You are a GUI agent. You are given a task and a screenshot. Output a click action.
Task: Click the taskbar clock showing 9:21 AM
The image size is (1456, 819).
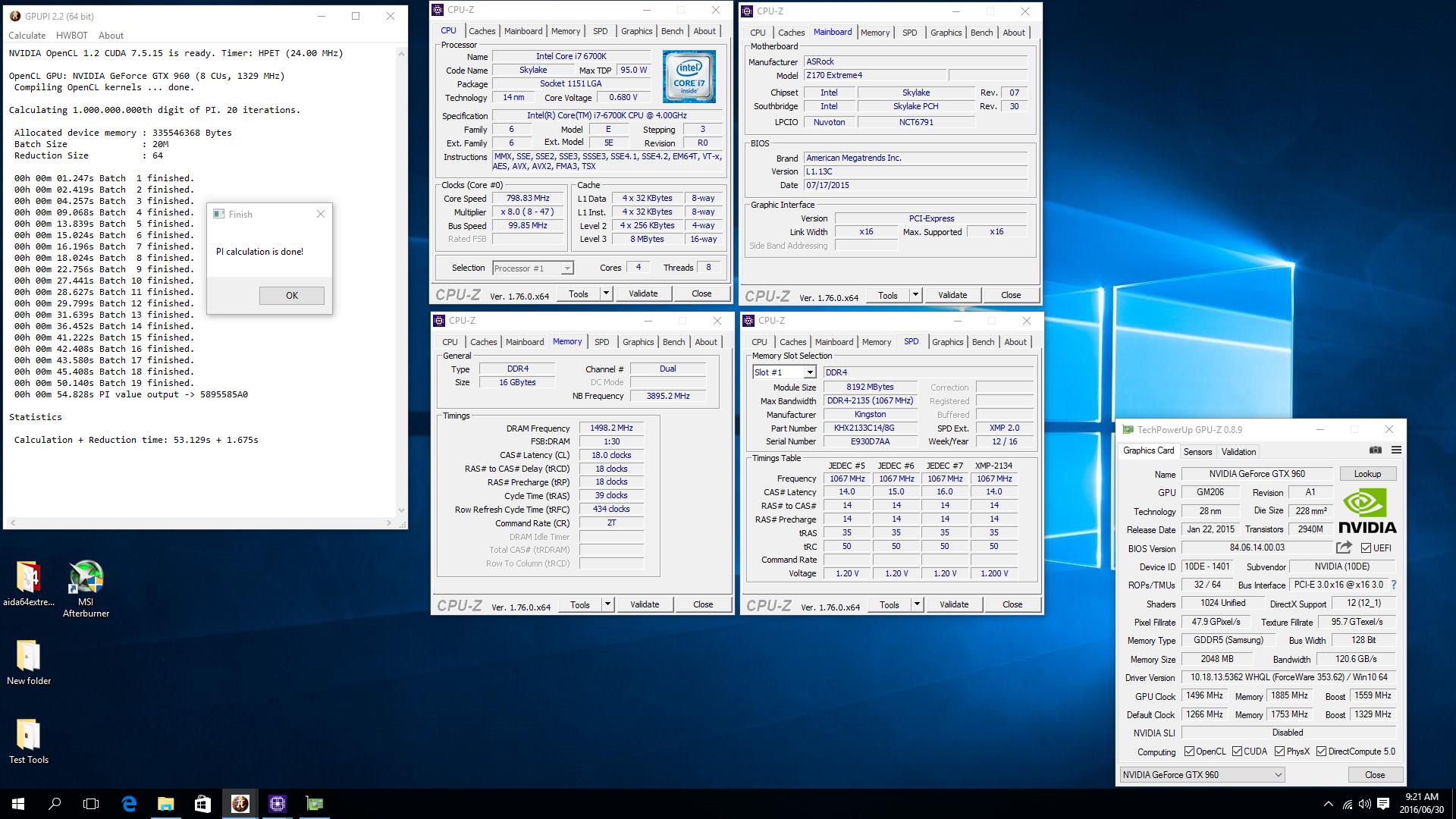[x=1421, y=803]
